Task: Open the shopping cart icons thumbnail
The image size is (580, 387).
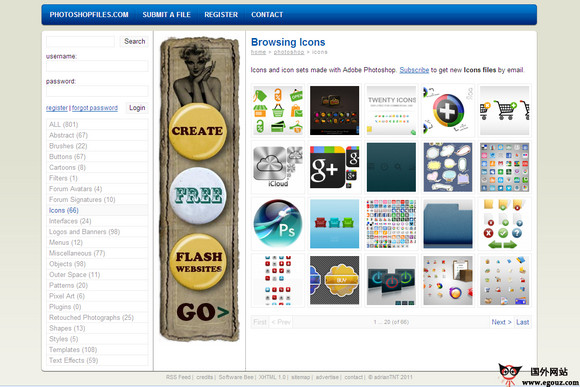Action: pyautogui.click(x=505, y=111)
